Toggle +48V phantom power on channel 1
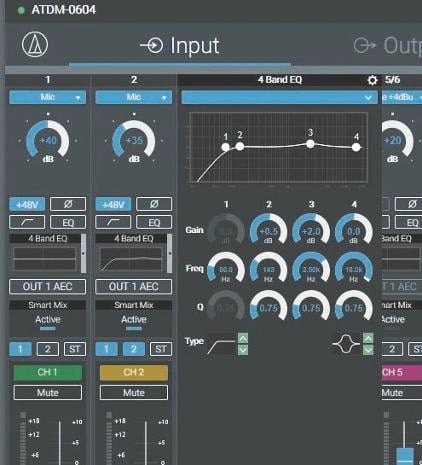 pyautogui.click(x=27, y=204)
